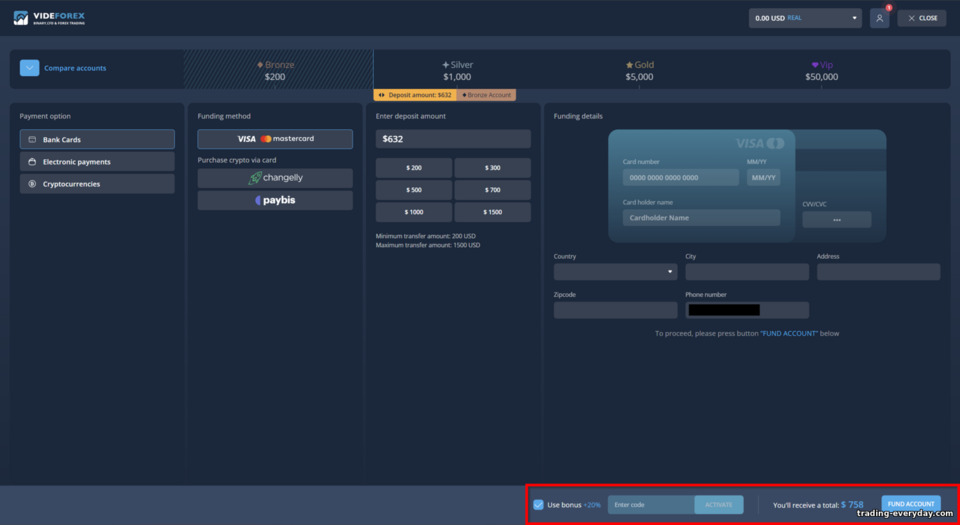
Task: Click the Address input field
Action: point(879,272)
